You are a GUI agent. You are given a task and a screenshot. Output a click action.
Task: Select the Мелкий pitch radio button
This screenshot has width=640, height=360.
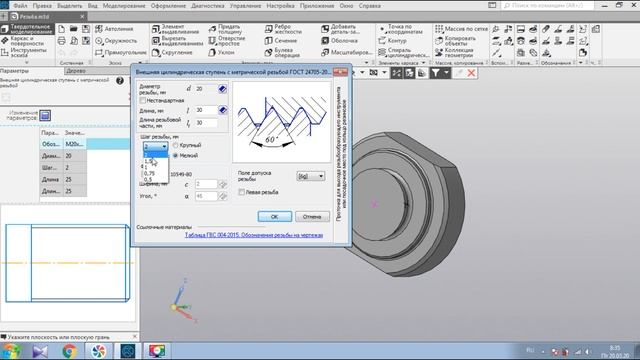click(176, 156)
